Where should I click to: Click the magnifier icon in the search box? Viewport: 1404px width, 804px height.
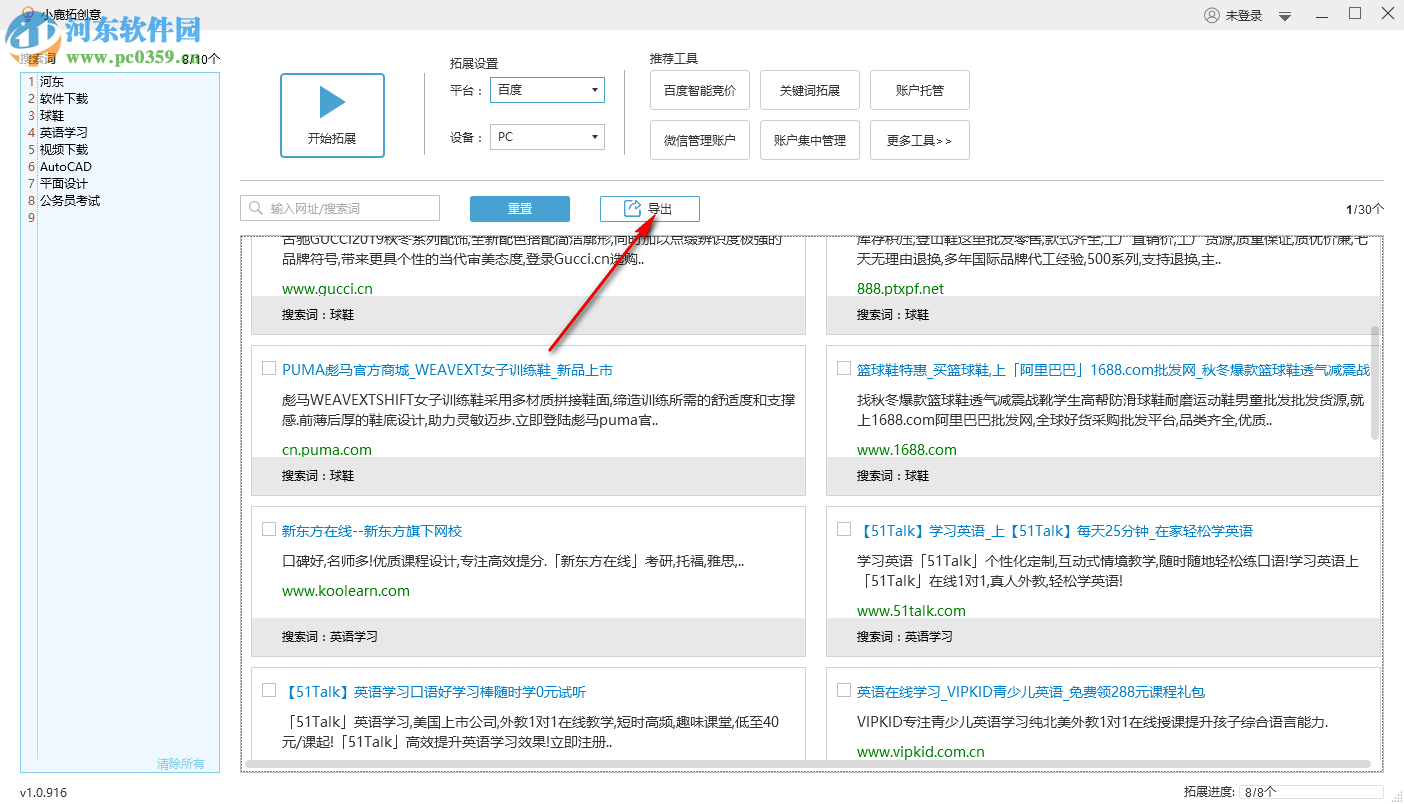[256, 208]
